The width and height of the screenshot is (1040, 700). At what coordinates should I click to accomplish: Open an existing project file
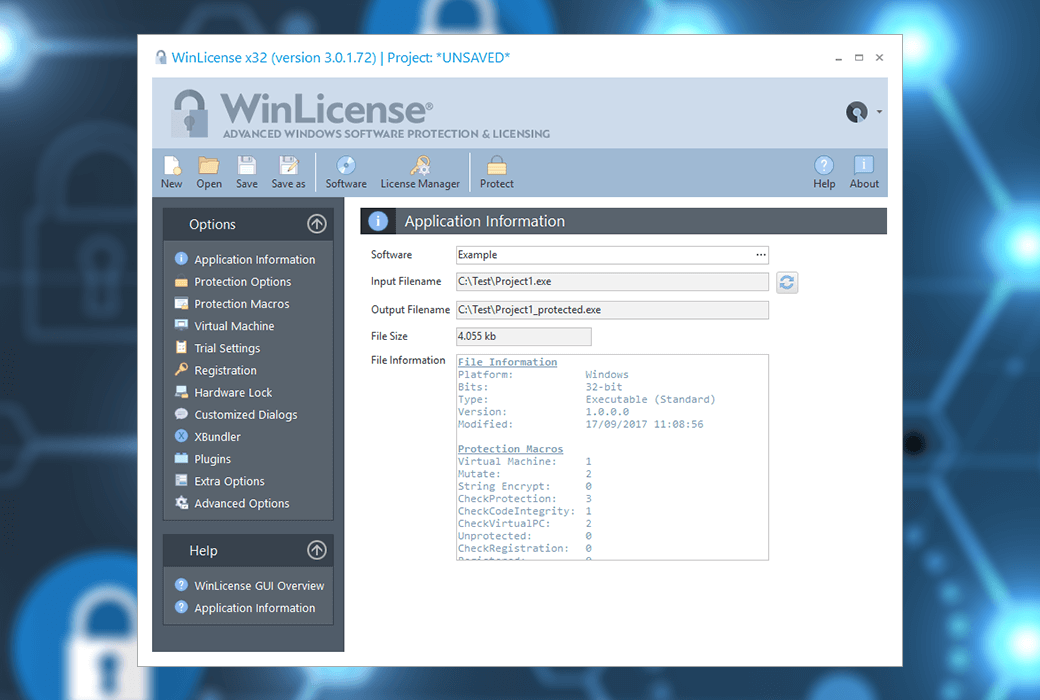pos(208,171)
